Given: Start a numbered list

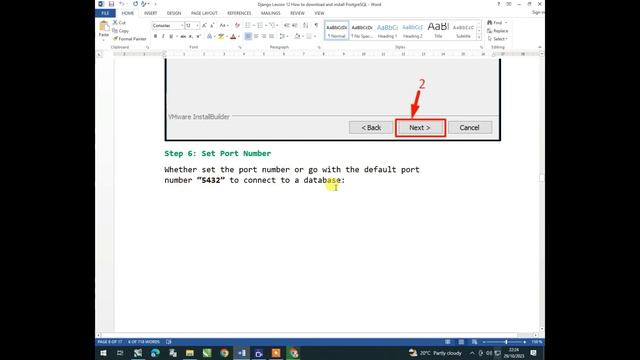Looking at the screenshot, I should 260,25.
